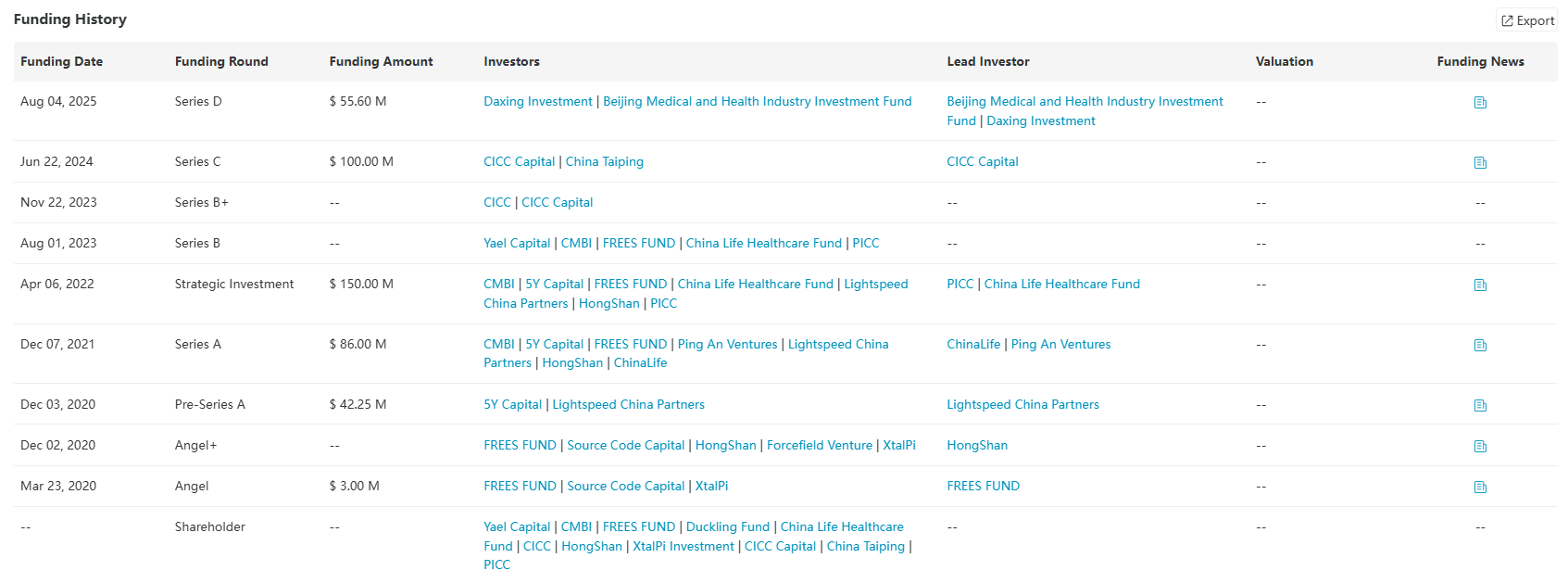Open funding news icon for Series D round
Screen dimensions: 1568x583
click(x=1480, y=103)
